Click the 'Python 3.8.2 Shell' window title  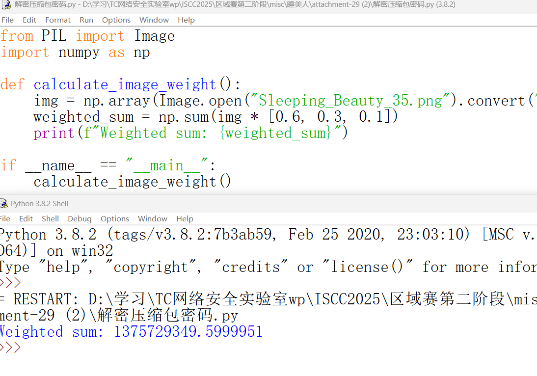tap(39, 203)
